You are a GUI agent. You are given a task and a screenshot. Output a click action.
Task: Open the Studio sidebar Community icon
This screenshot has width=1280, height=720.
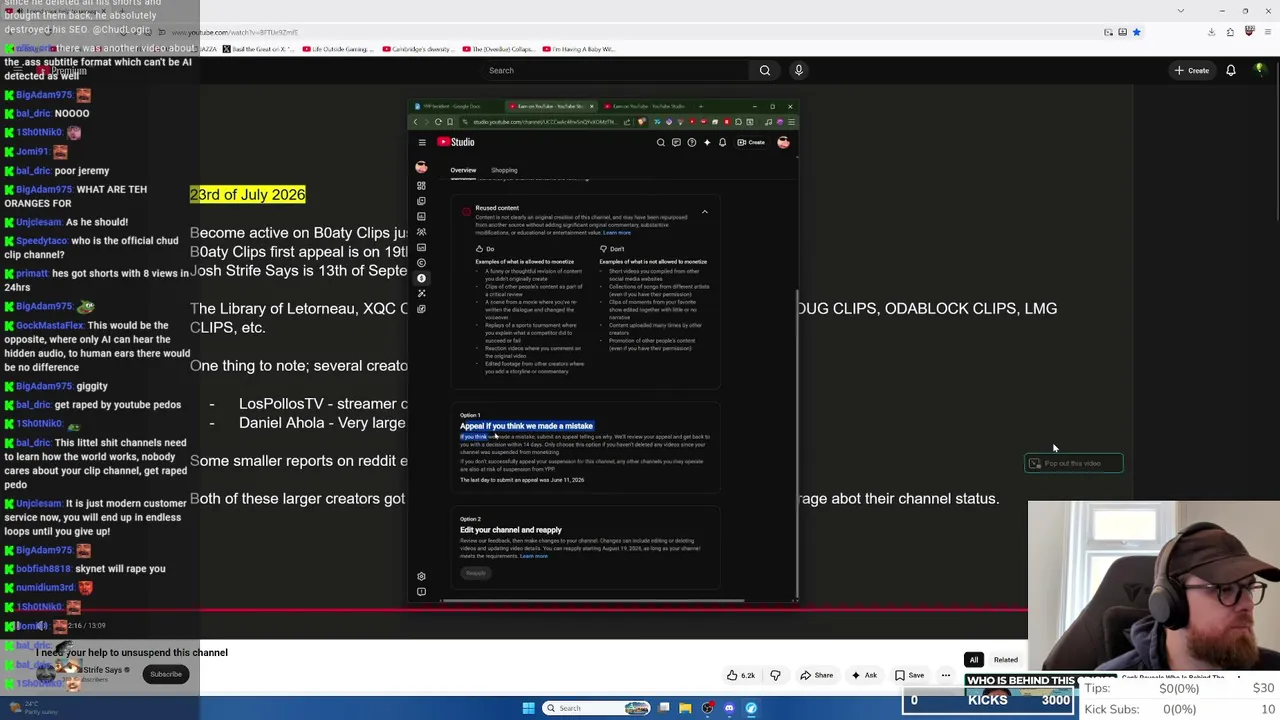(x=421, y=232)
